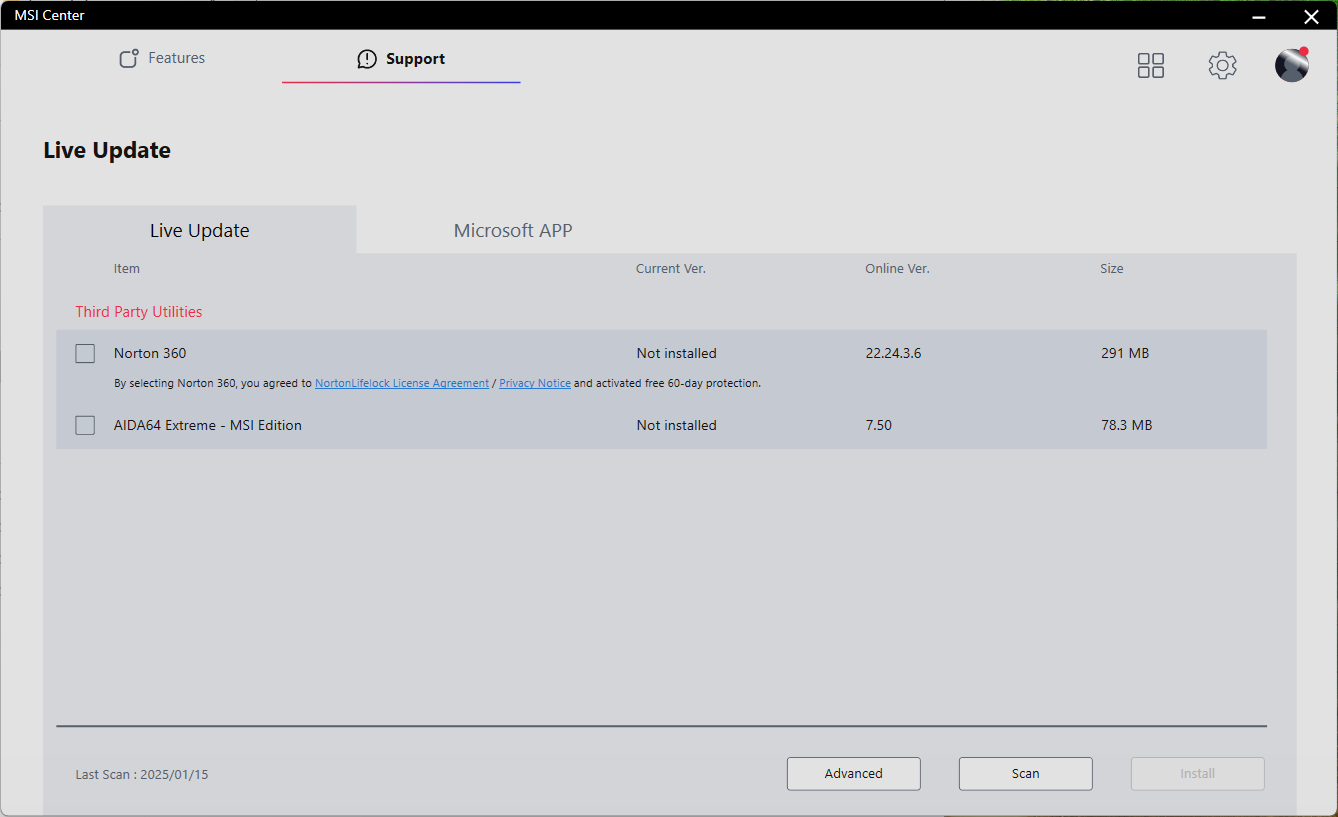
Task: Click the Third Party Utilities heading
Action: point(139,312)
